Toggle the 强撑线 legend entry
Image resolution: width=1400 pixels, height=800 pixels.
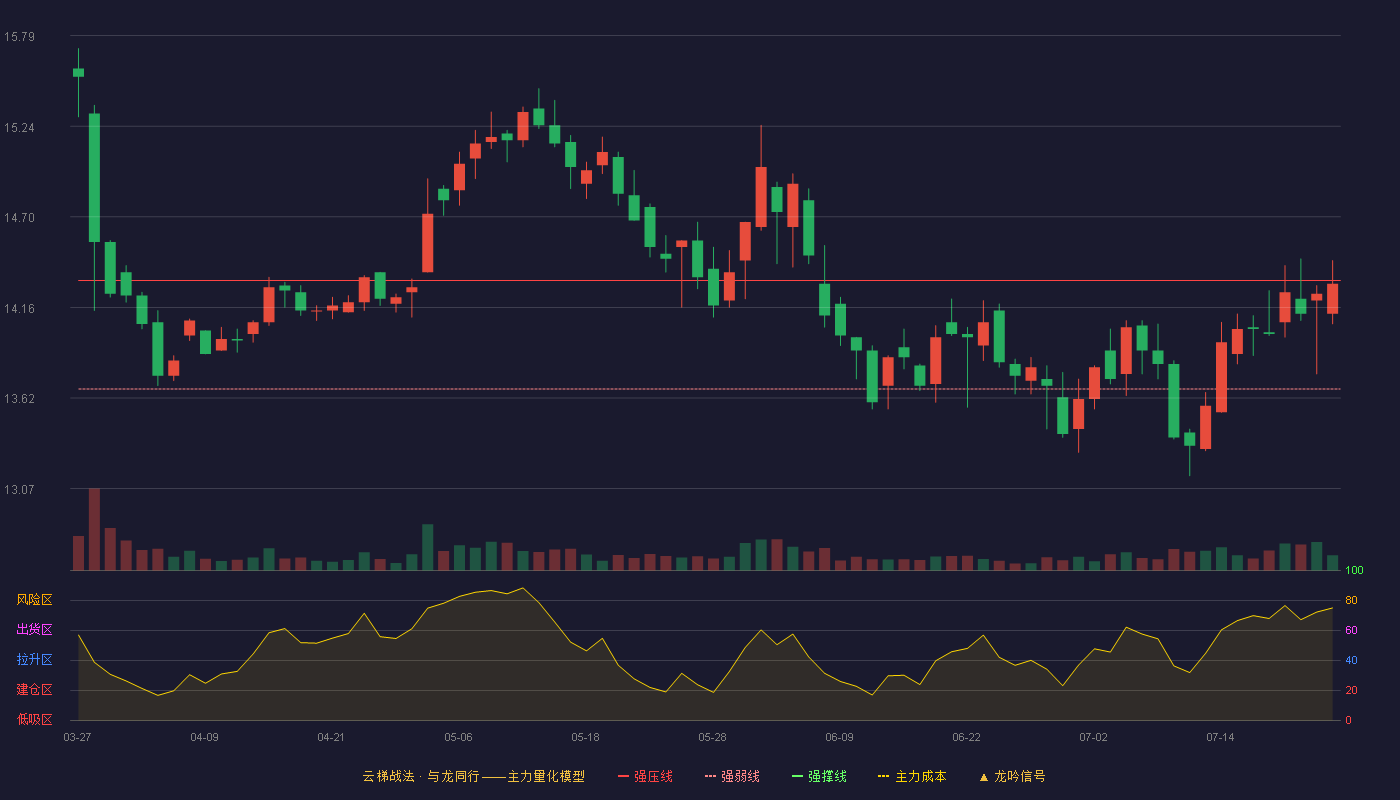click(x=819, y=776)
